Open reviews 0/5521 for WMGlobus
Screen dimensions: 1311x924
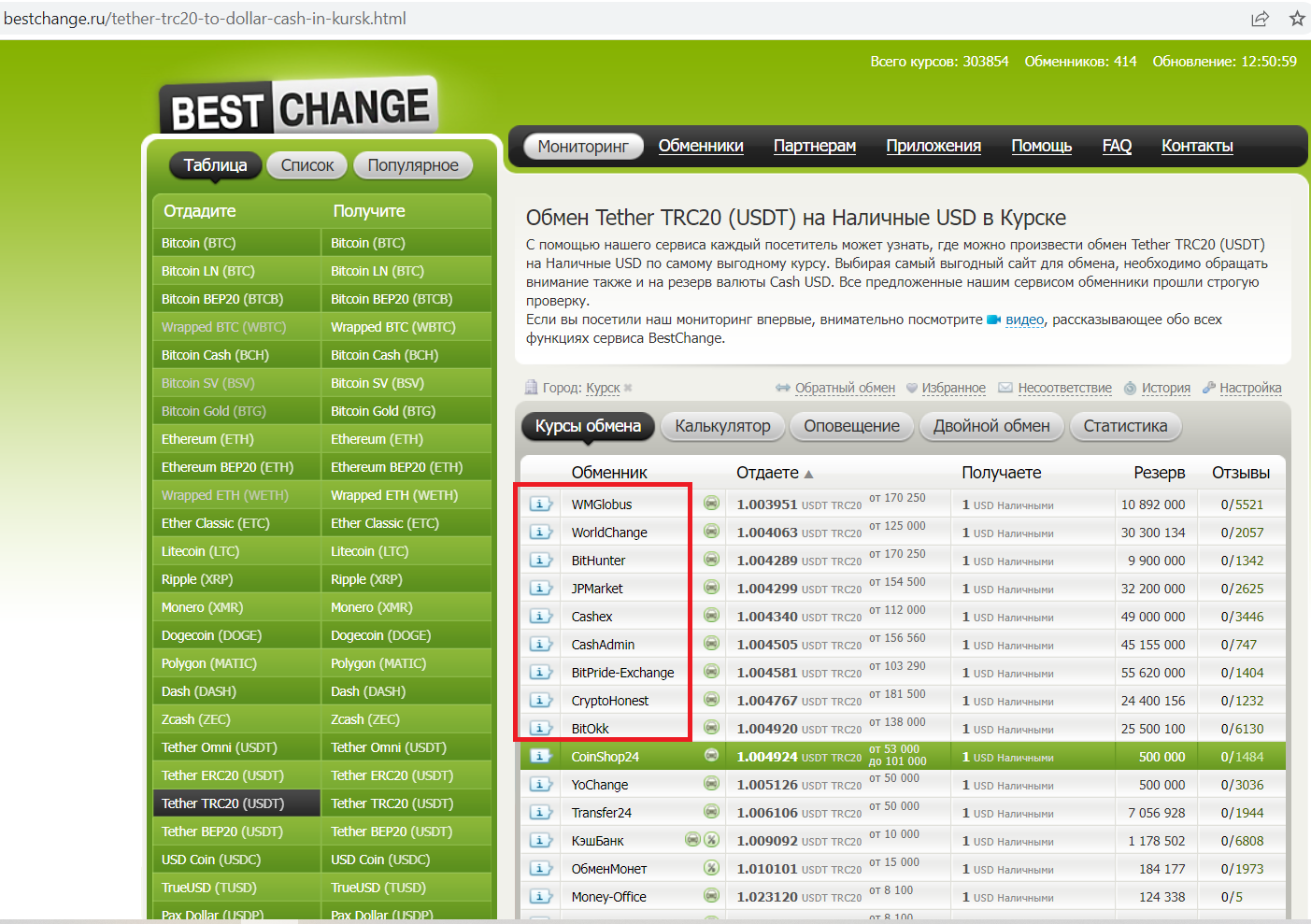point(1242,505)
